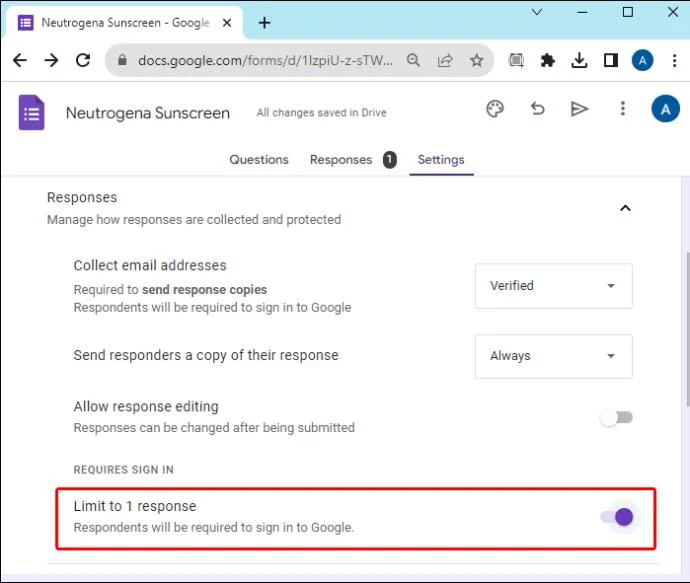The image size is (690, 583).
Task: Toggle the browser side panel icon
Action: point(611,60)
